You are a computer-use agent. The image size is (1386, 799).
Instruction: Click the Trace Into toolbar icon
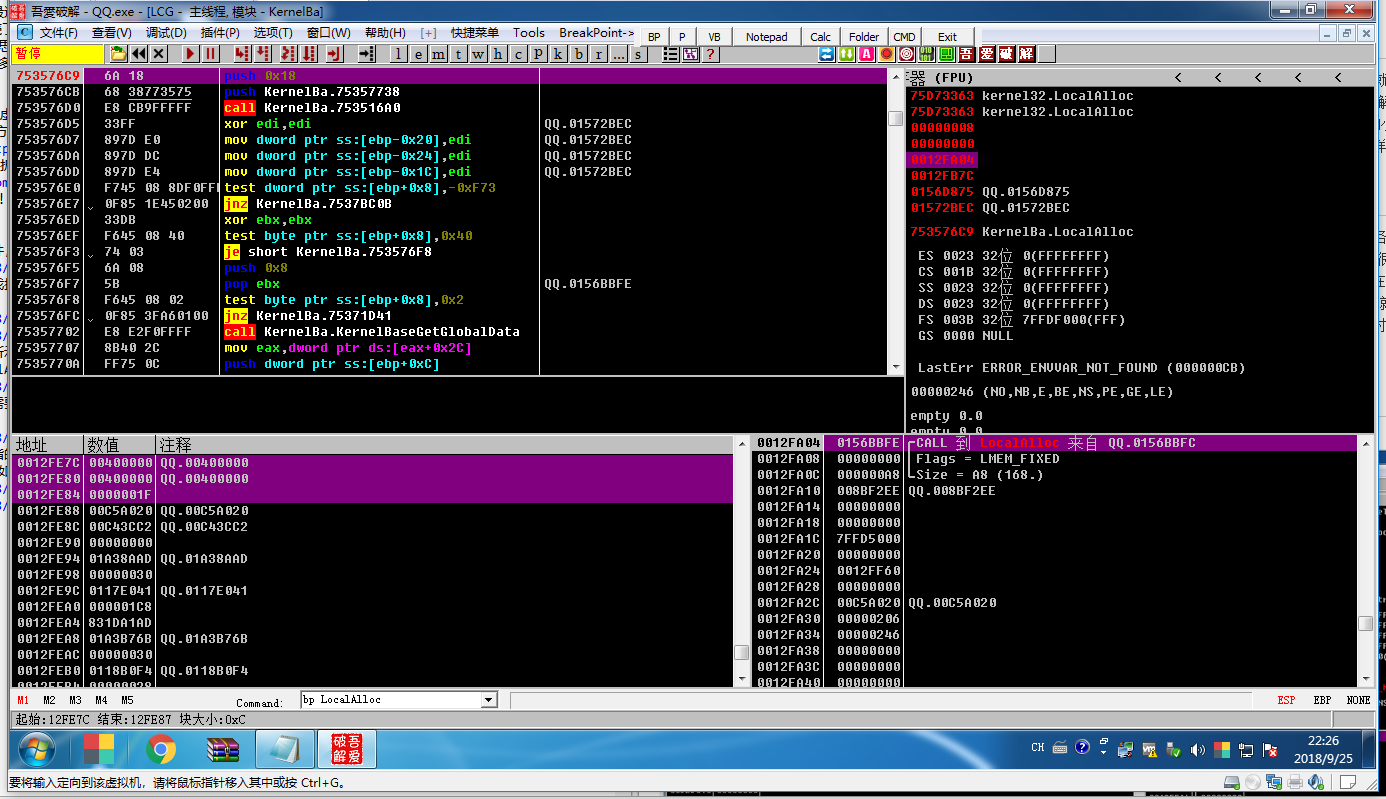point(288,54)
